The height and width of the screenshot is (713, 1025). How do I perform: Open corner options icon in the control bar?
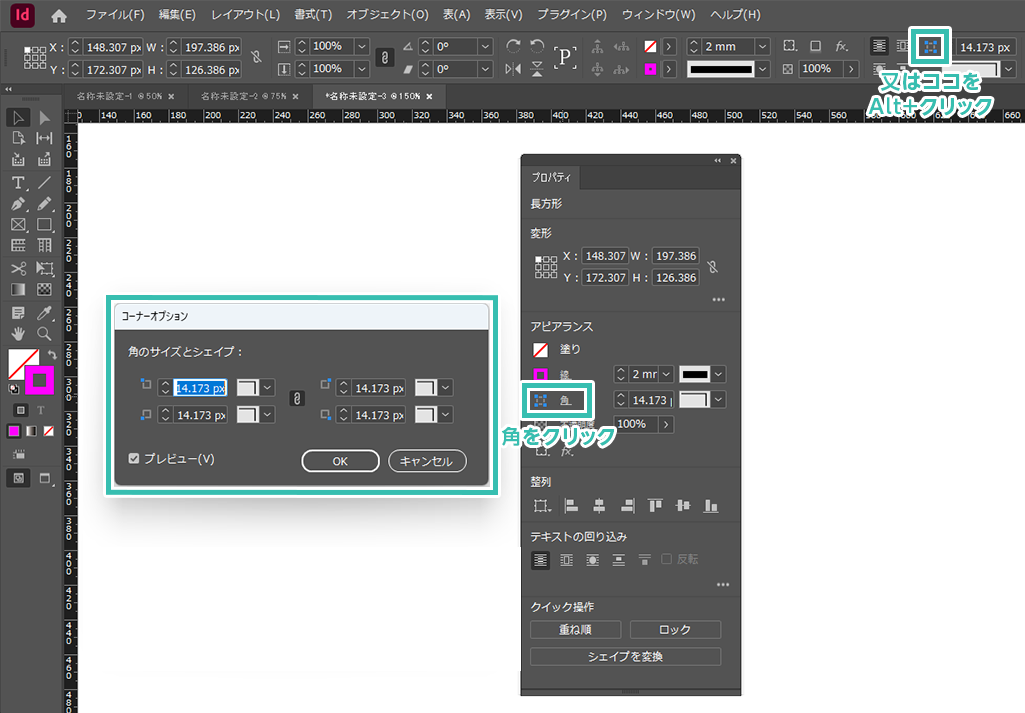pyautogui.click(x=930, y=46)
